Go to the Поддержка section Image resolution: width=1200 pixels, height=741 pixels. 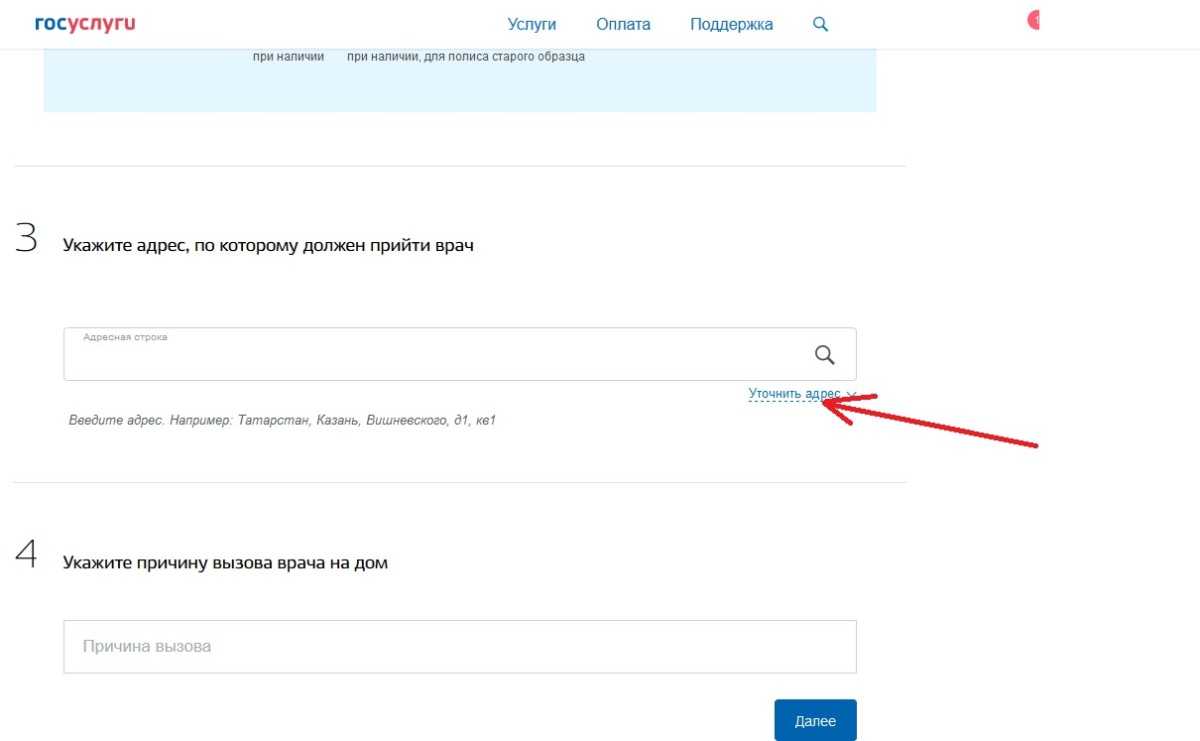point(731,25)
